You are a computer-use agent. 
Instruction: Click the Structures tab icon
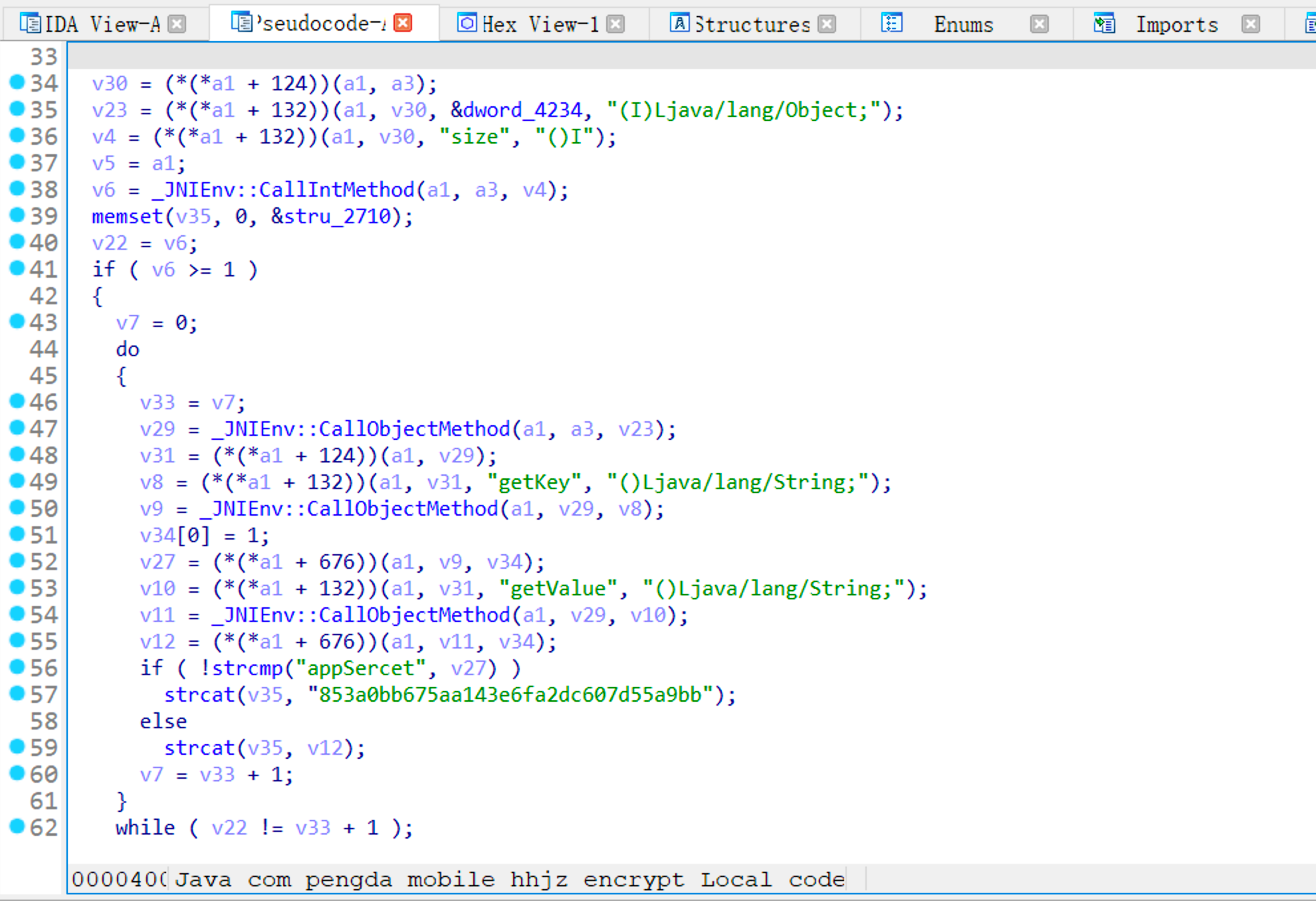point(679,24)
